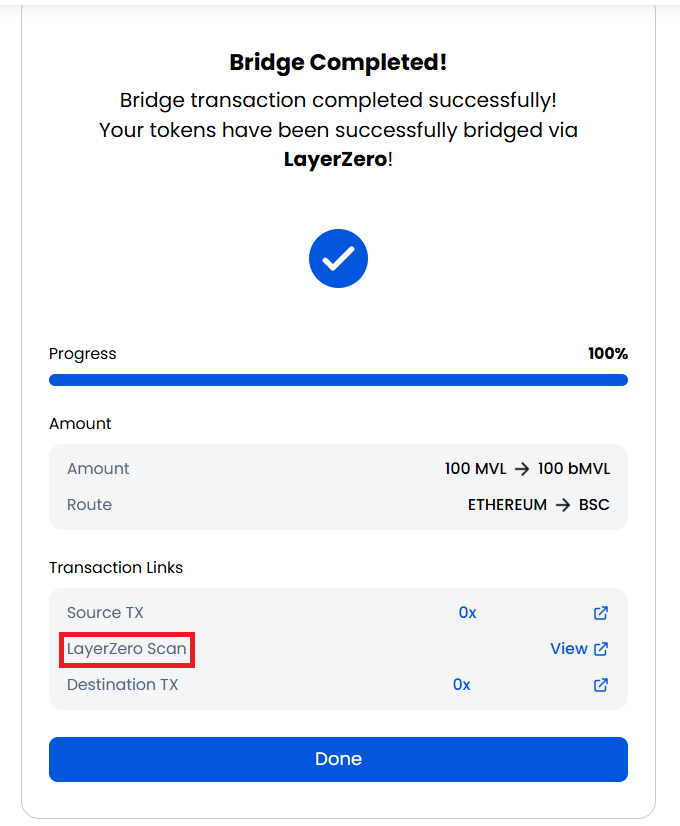Open Destination TX external link icon
The height and width of the screenshot is (826, 680).
(x=601, y=685)
